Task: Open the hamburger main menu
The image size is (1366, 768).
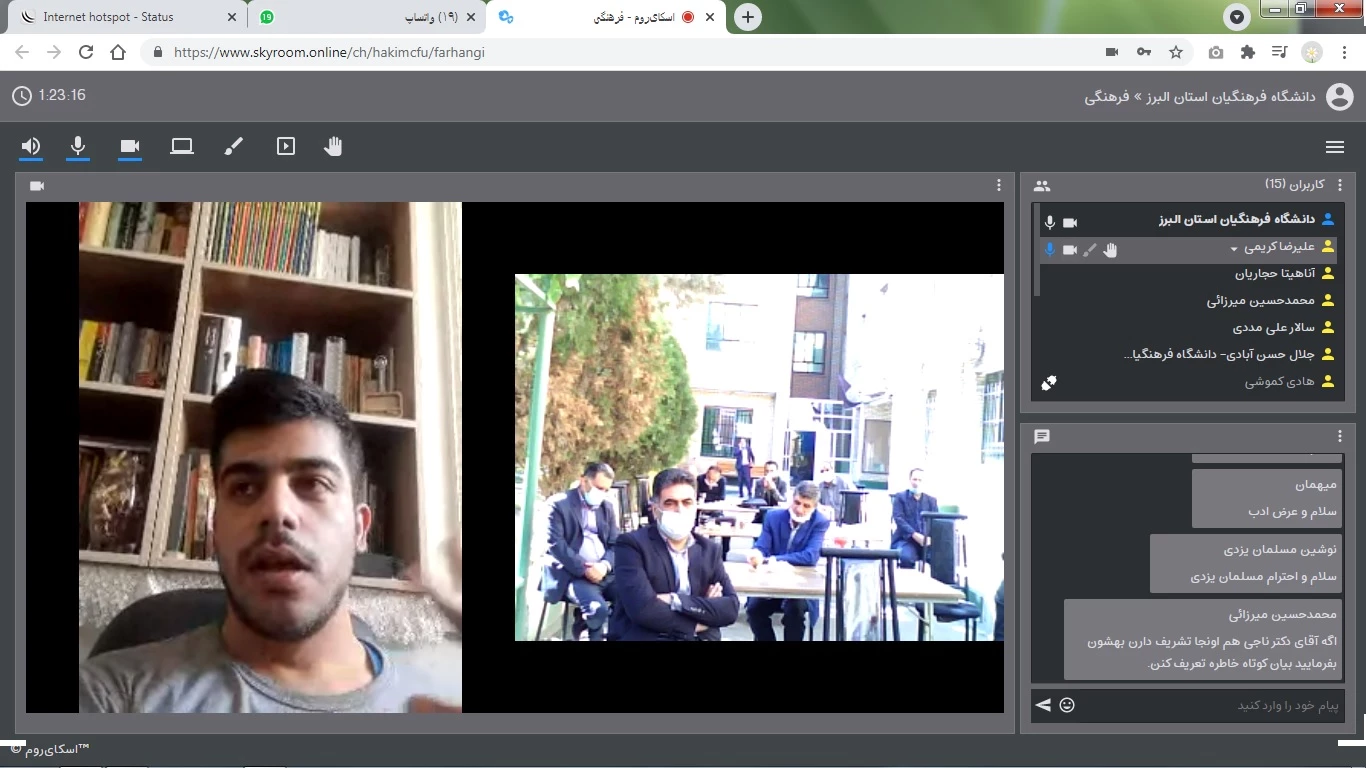Action: tap(1334, 147)
